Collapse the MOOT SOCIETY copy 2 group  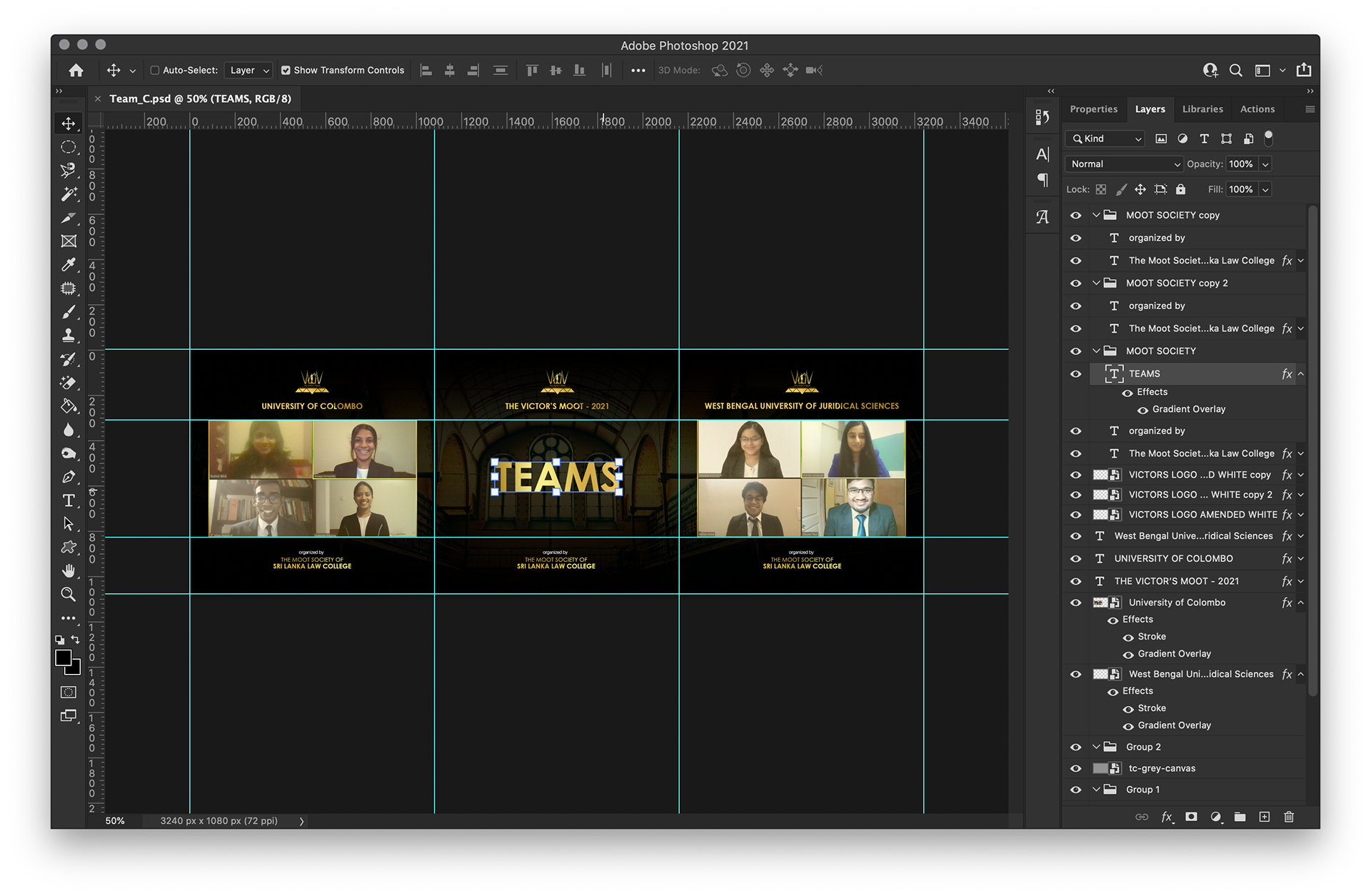[x=1096, y=283]
